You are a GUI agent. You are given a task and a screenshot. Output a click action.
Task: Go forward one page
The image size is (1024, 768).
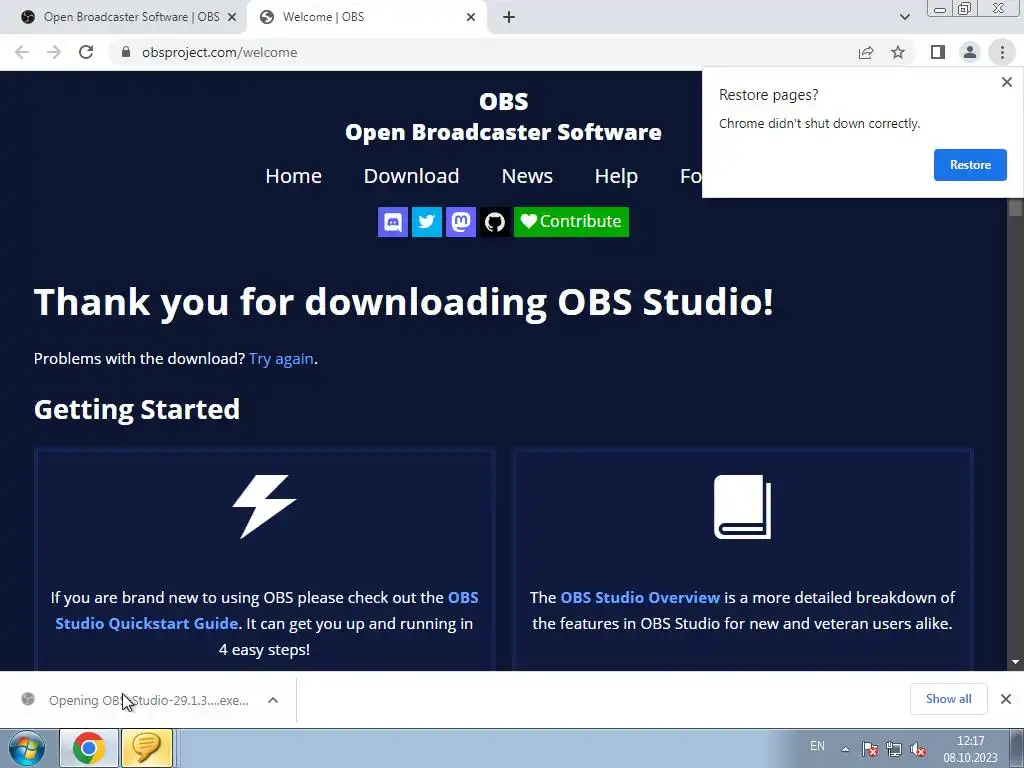pos(54,52)
